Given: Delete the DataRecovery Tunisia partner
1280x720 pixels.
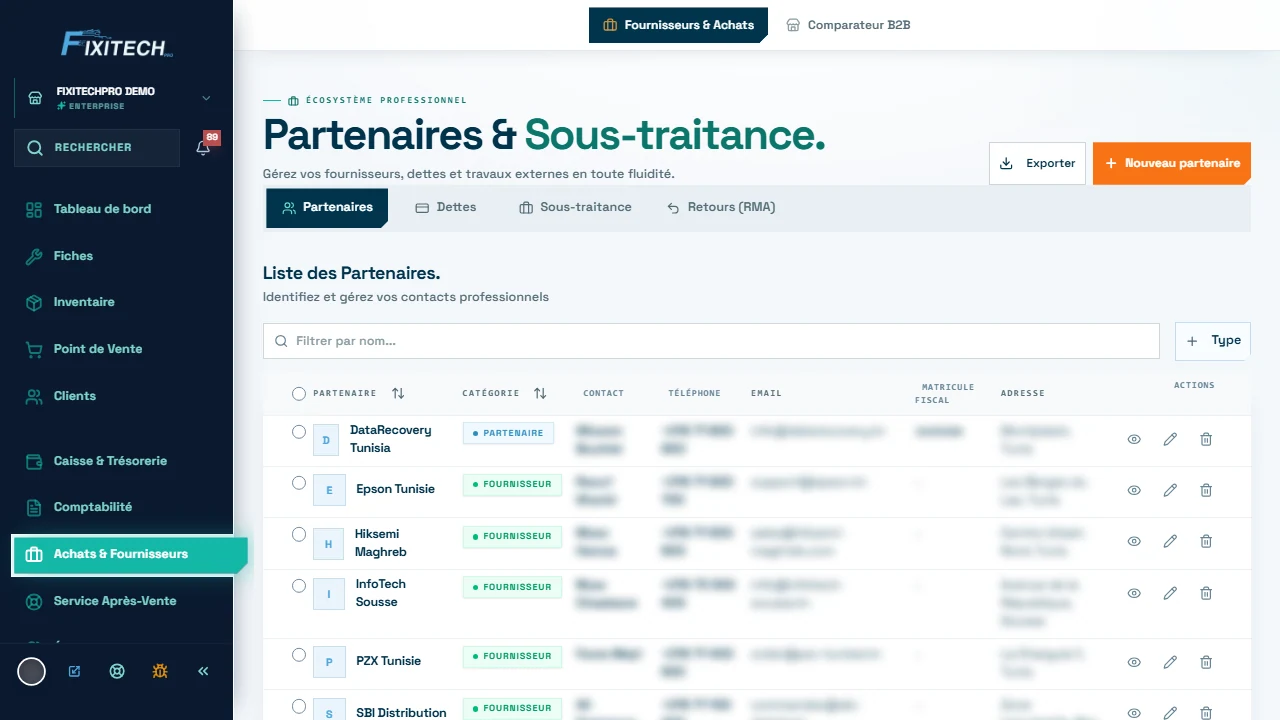Looking at the screenshot, I should pos(1206,439).
